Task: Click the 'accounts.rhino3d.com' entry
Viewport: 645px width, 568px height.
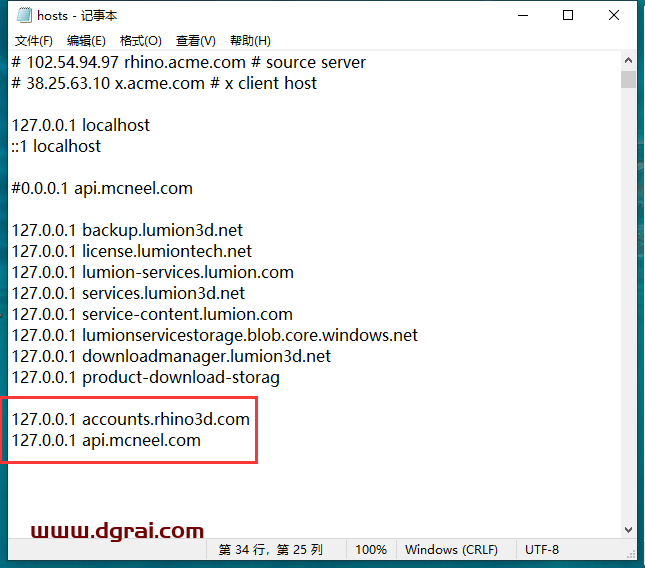Action: click(166, 419)
